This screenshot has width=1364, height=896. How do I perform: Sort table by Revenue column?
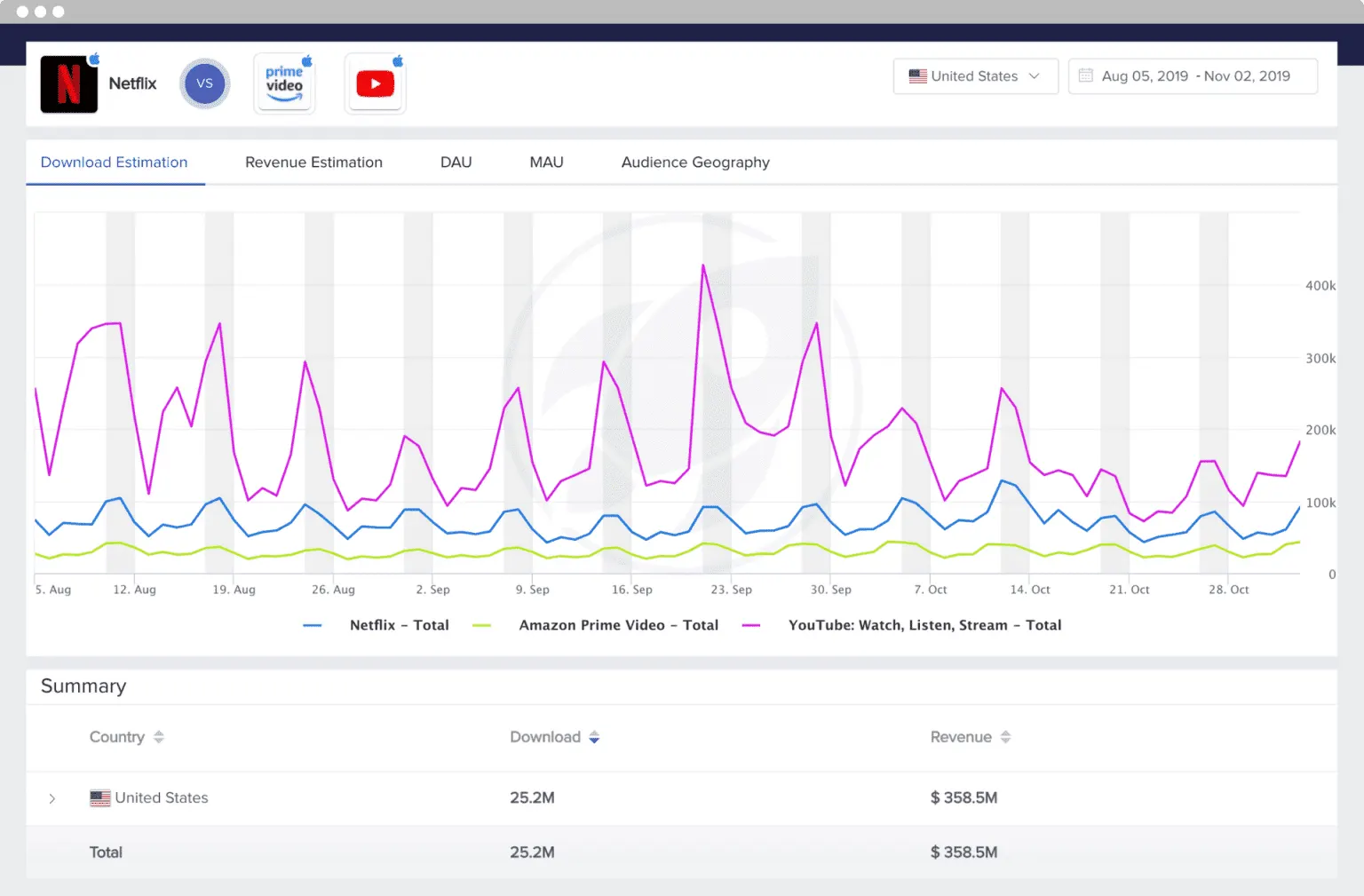pyautogui.click(x=970, y=737)
